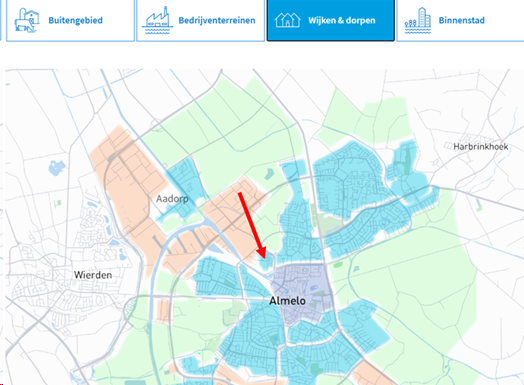Click the high-rise icon on Binnenstad
Screen dimensions: 524x385
click(417, 21)
